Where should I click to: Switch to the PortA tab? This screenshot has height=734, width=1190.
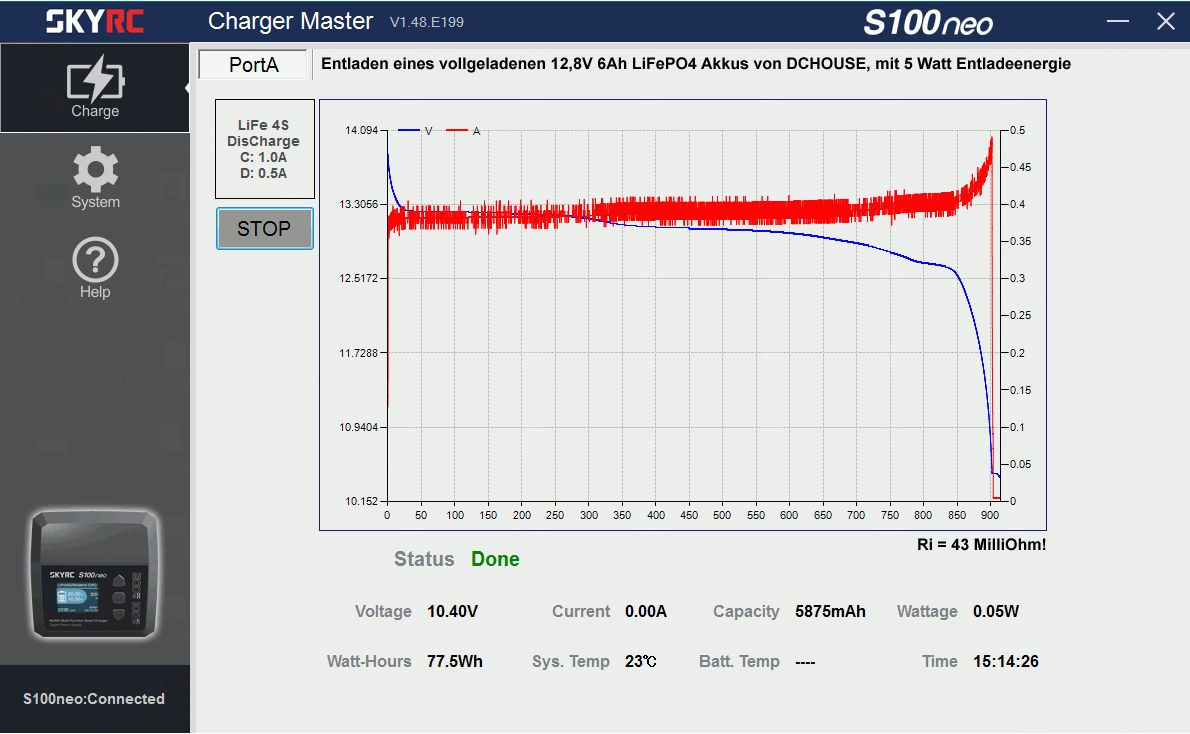(254, 65)
